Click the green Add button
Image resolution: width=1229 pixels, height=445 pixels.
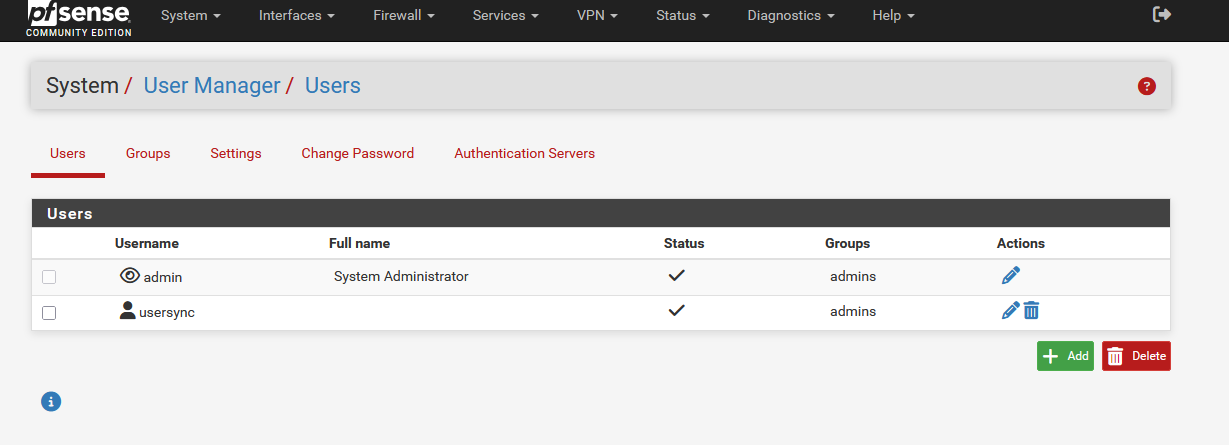point(1066,356)
